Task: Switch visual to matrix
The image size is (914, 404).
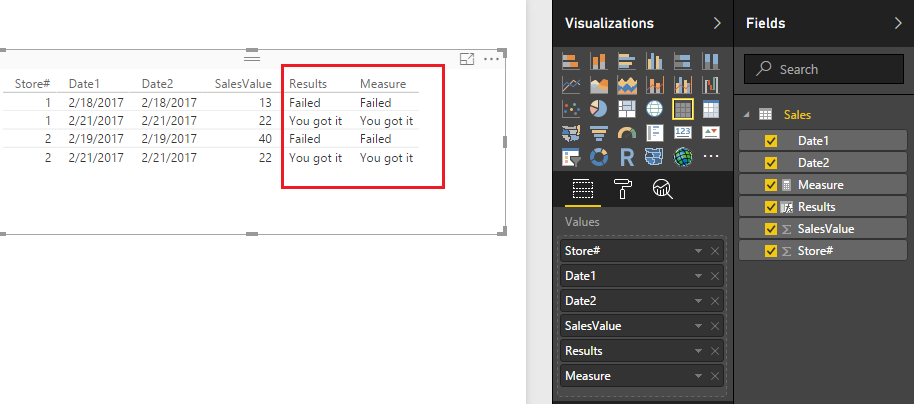Action: coord(711,109)
